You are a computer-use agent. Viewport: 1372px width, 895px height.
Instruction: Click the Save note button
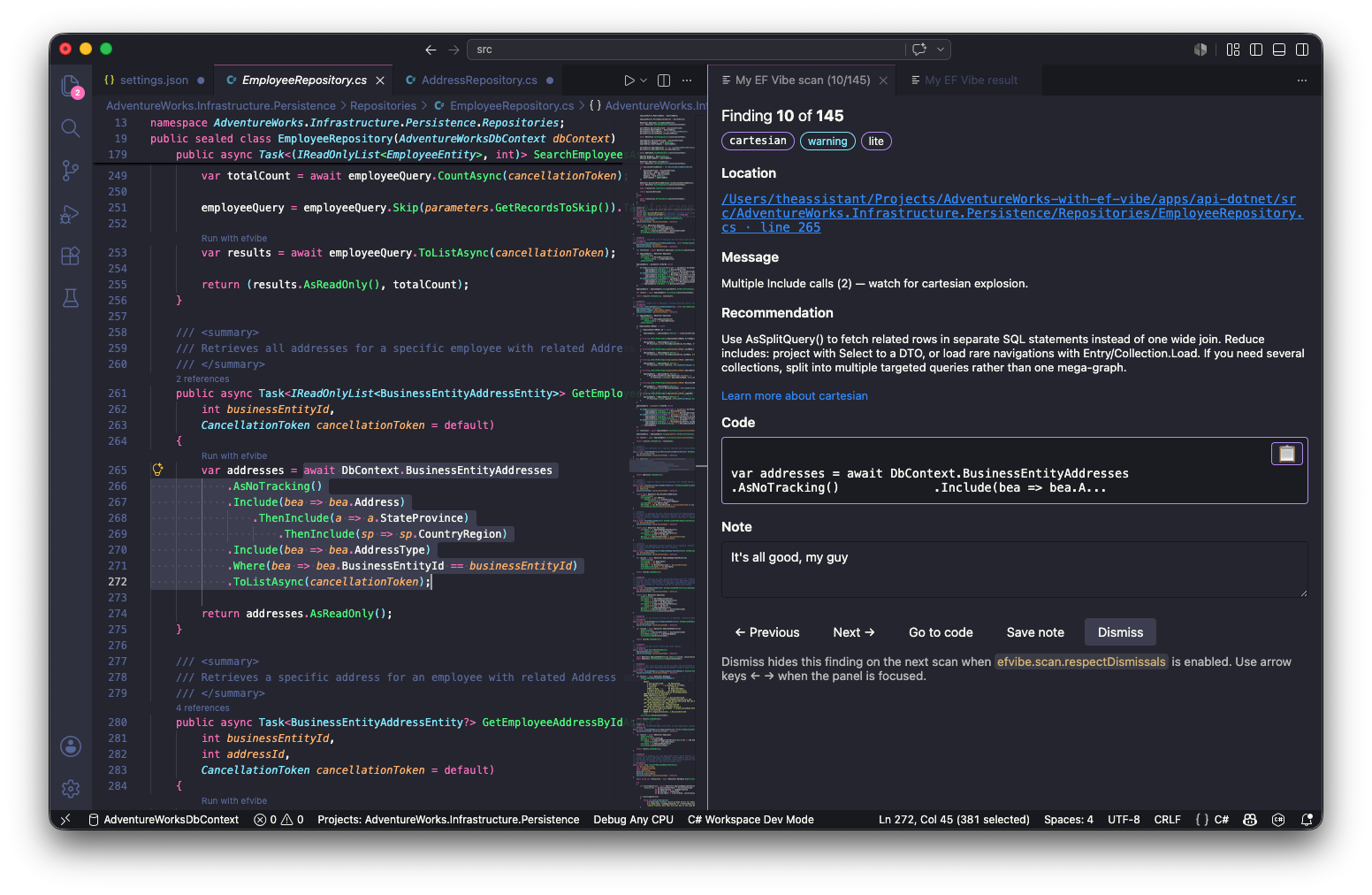(1035, 632)
